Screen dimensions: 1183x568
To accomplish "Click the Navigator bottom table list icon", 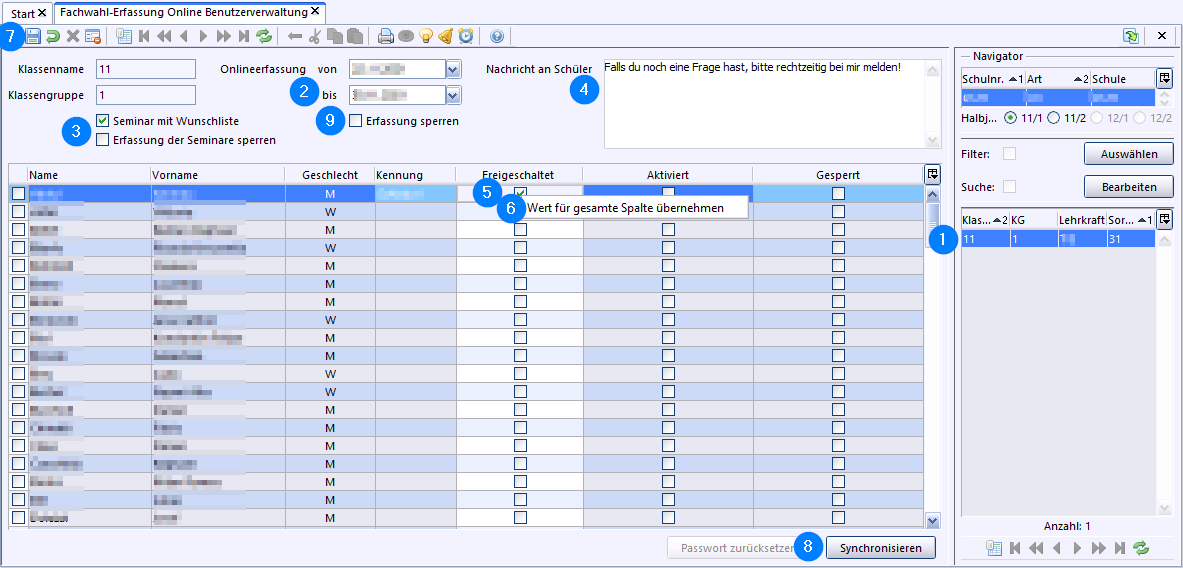I will pos(994,548).
